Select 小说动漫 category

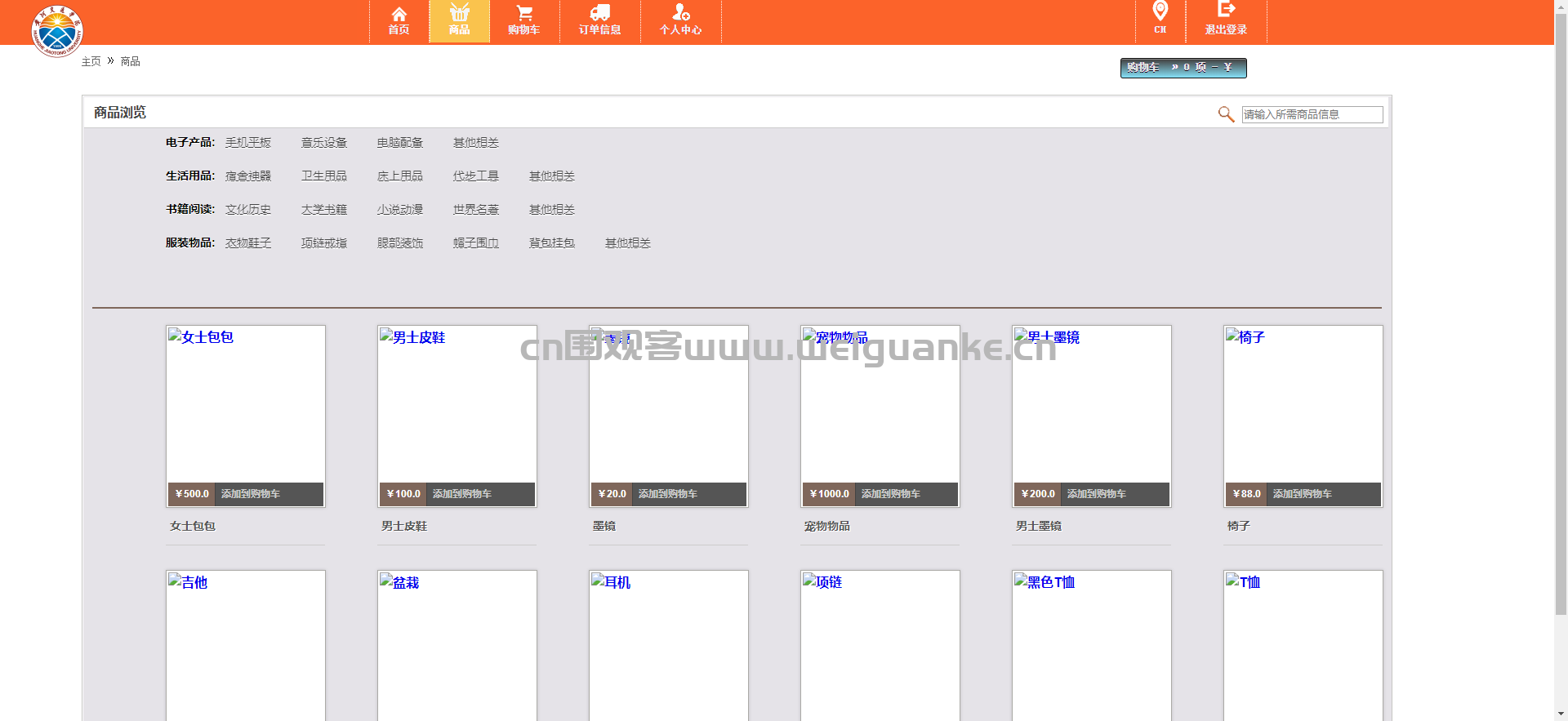(400, 209)
